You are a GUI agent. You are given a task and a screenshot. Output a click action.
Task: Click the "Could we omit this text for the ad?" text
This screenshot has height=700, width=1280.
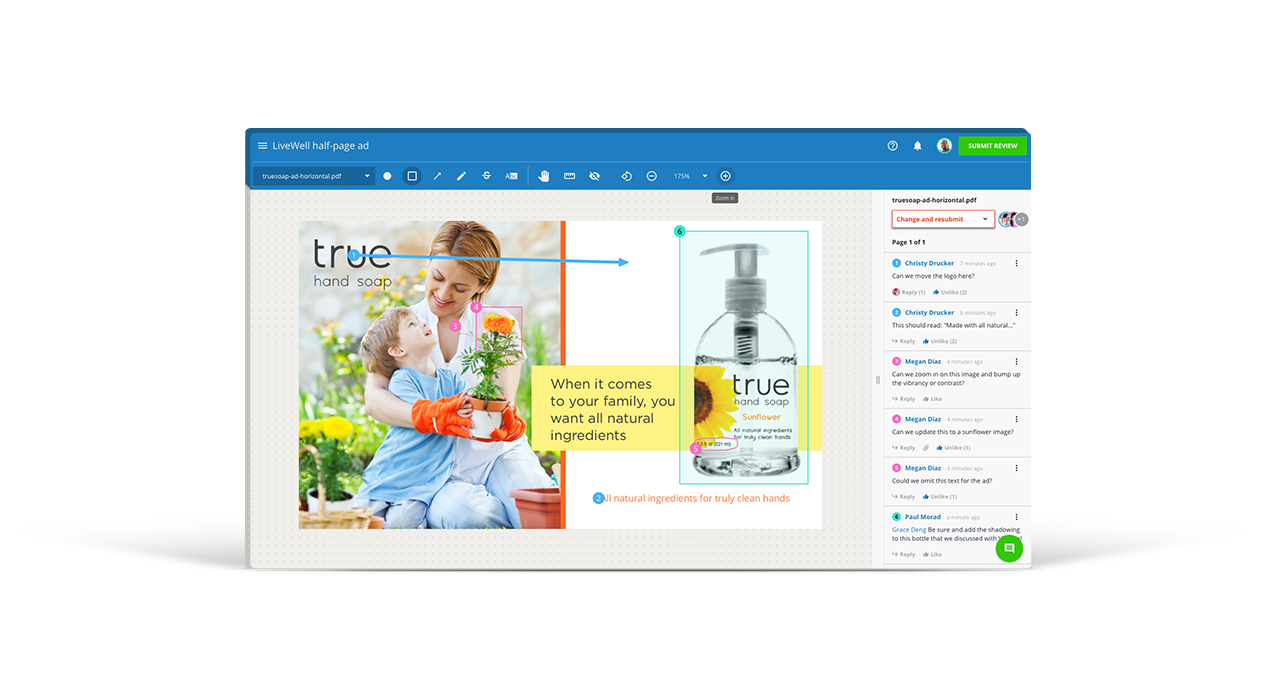[x=943, y=481]
